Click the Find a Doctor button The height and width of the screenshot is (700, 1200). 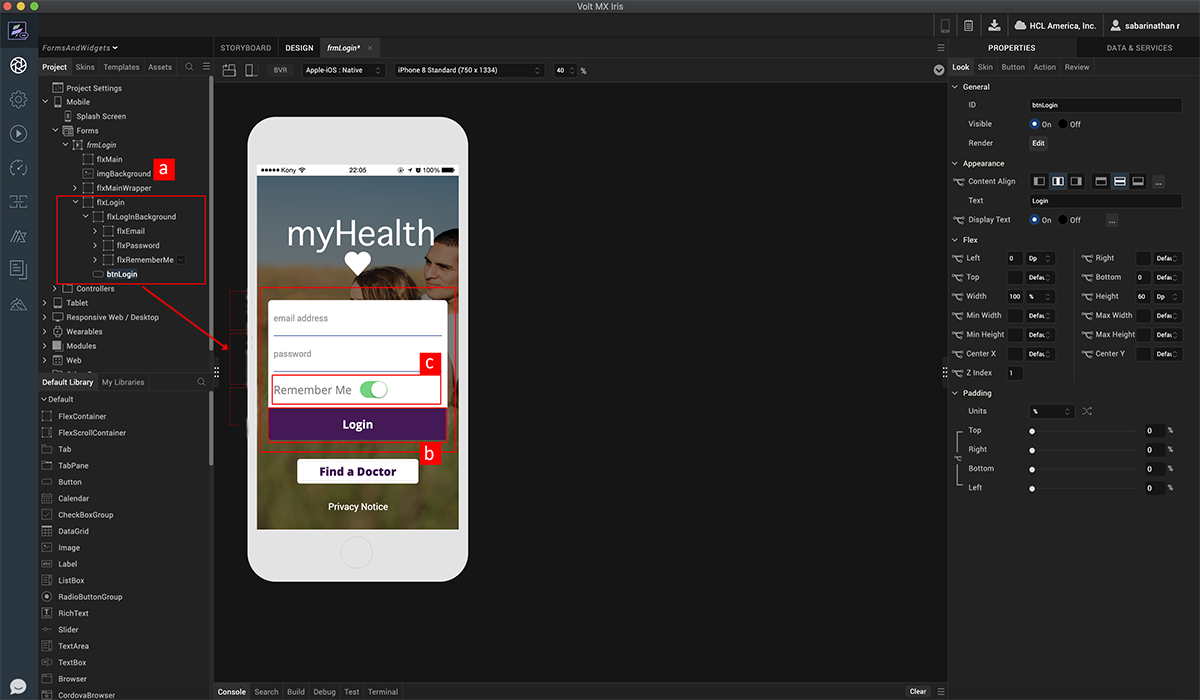pyautogui.click(x=358, y=471)
